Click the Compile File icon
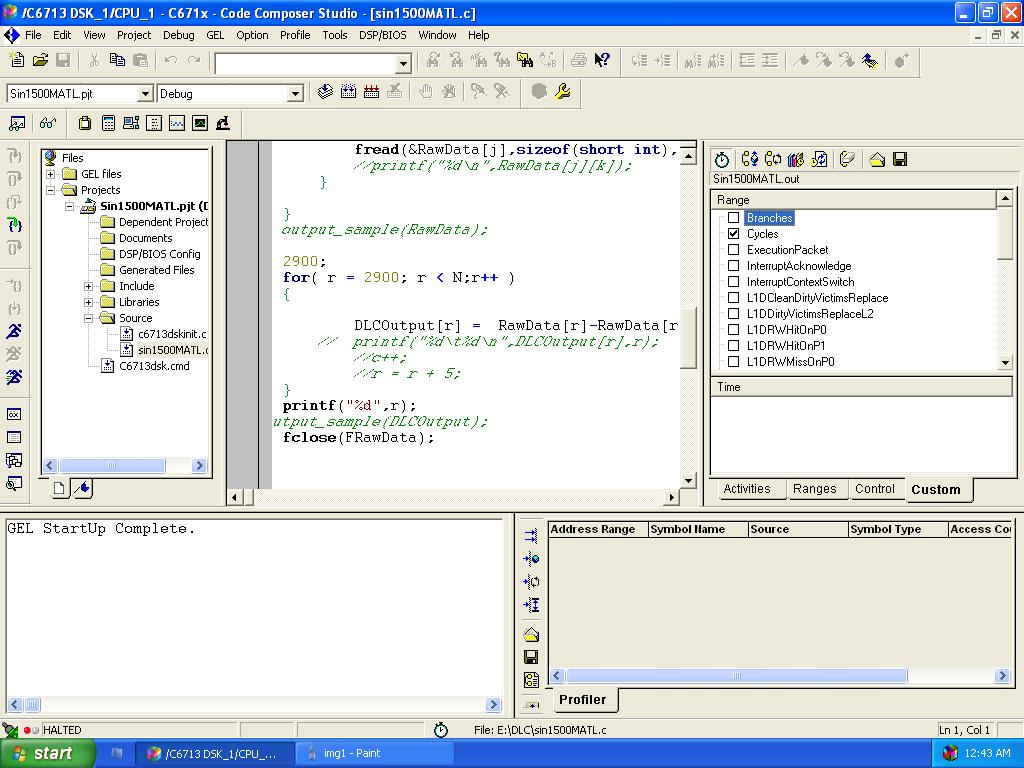 325,92
